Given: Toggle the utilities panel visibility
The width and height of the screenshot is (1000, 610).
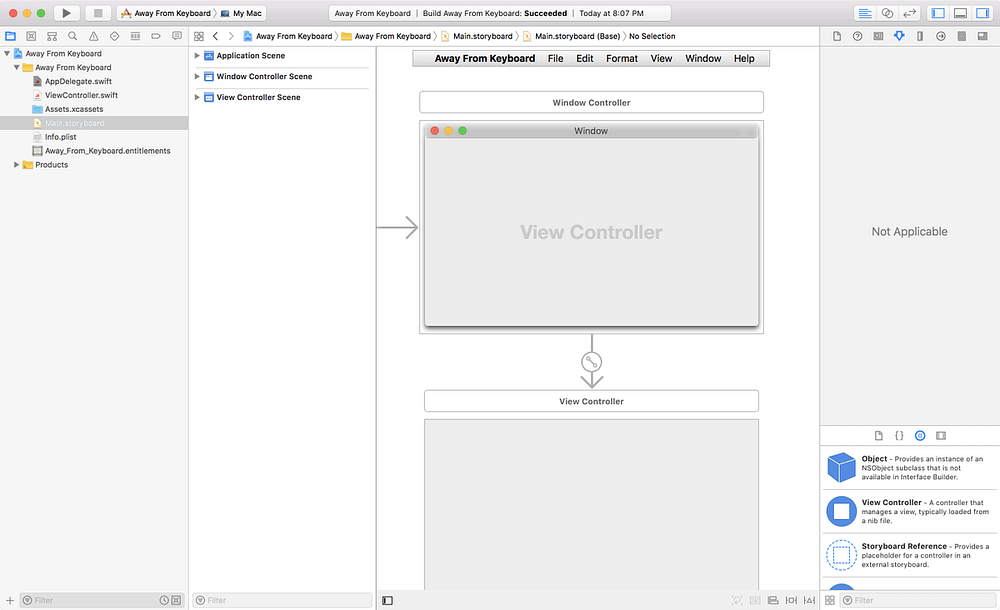Looking at the screenshot, I should (x=982, y=13).
